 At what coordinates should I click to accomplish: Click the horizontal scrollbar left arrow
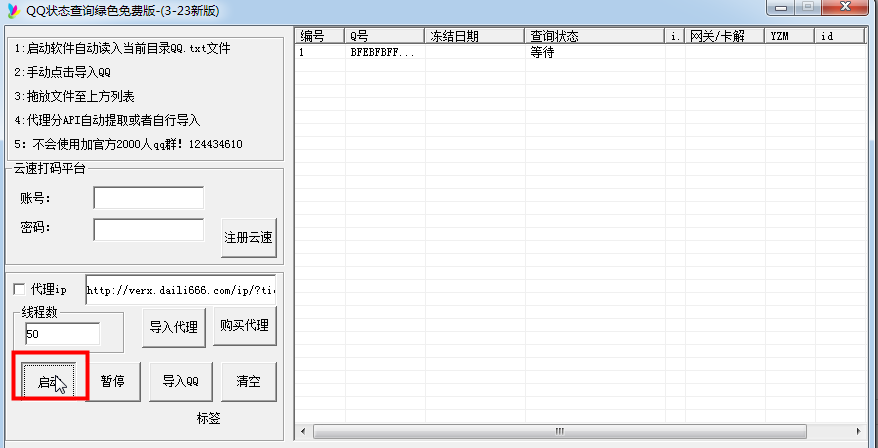[x=303, y=431]
